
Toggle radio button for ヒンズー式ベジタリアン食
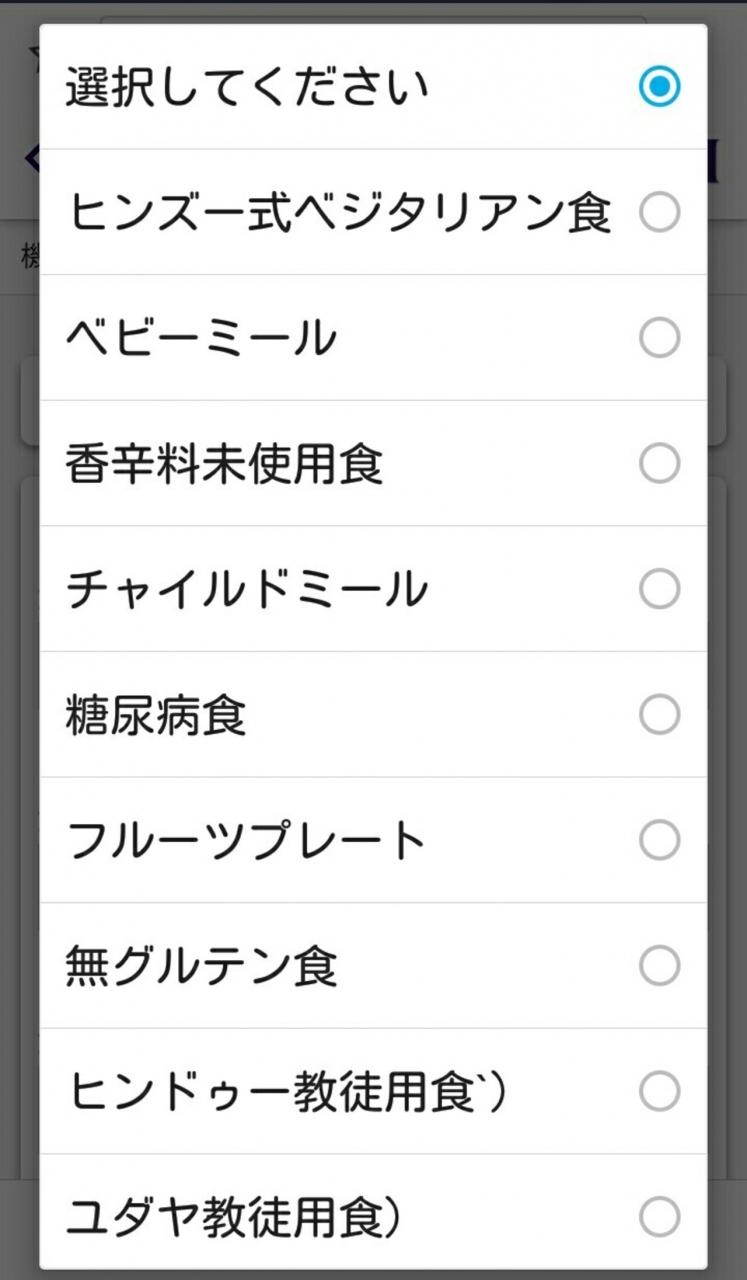pos(659,212)
